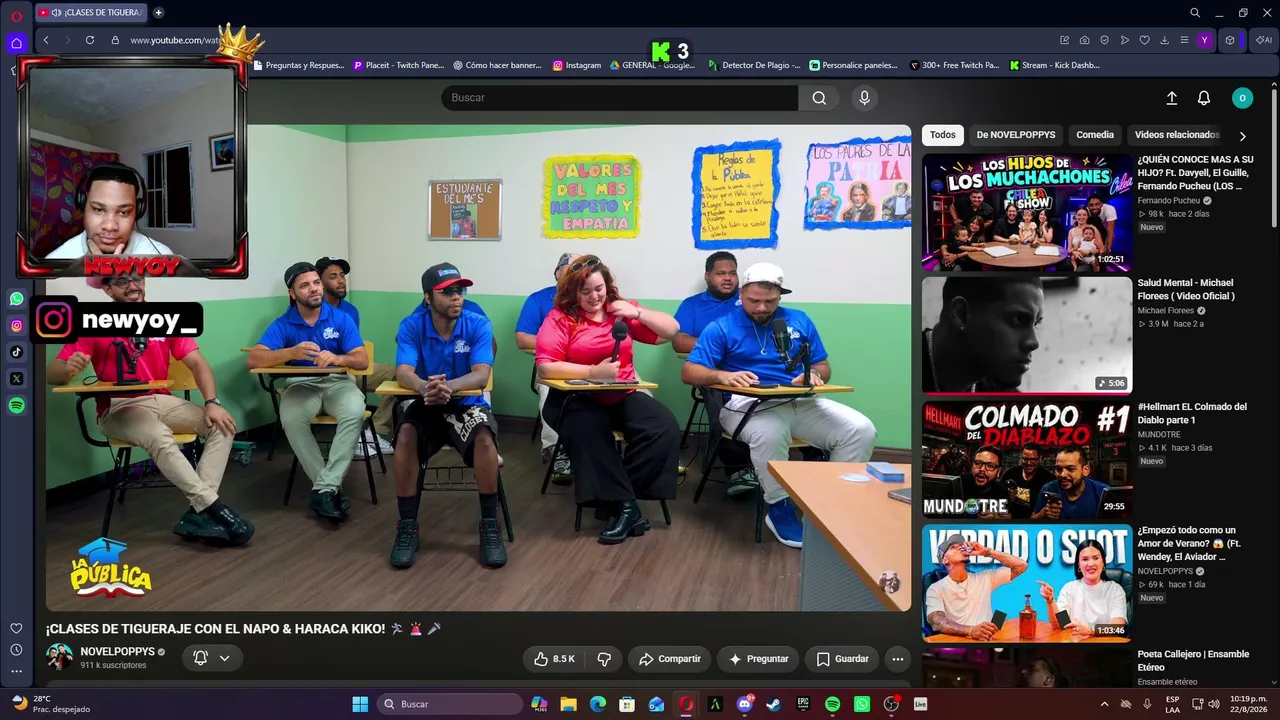This screenshot has height=720, width=1280.
Task: Open the Verdad o Shot video thumbnail
Action: click(x=1027, y=583)
